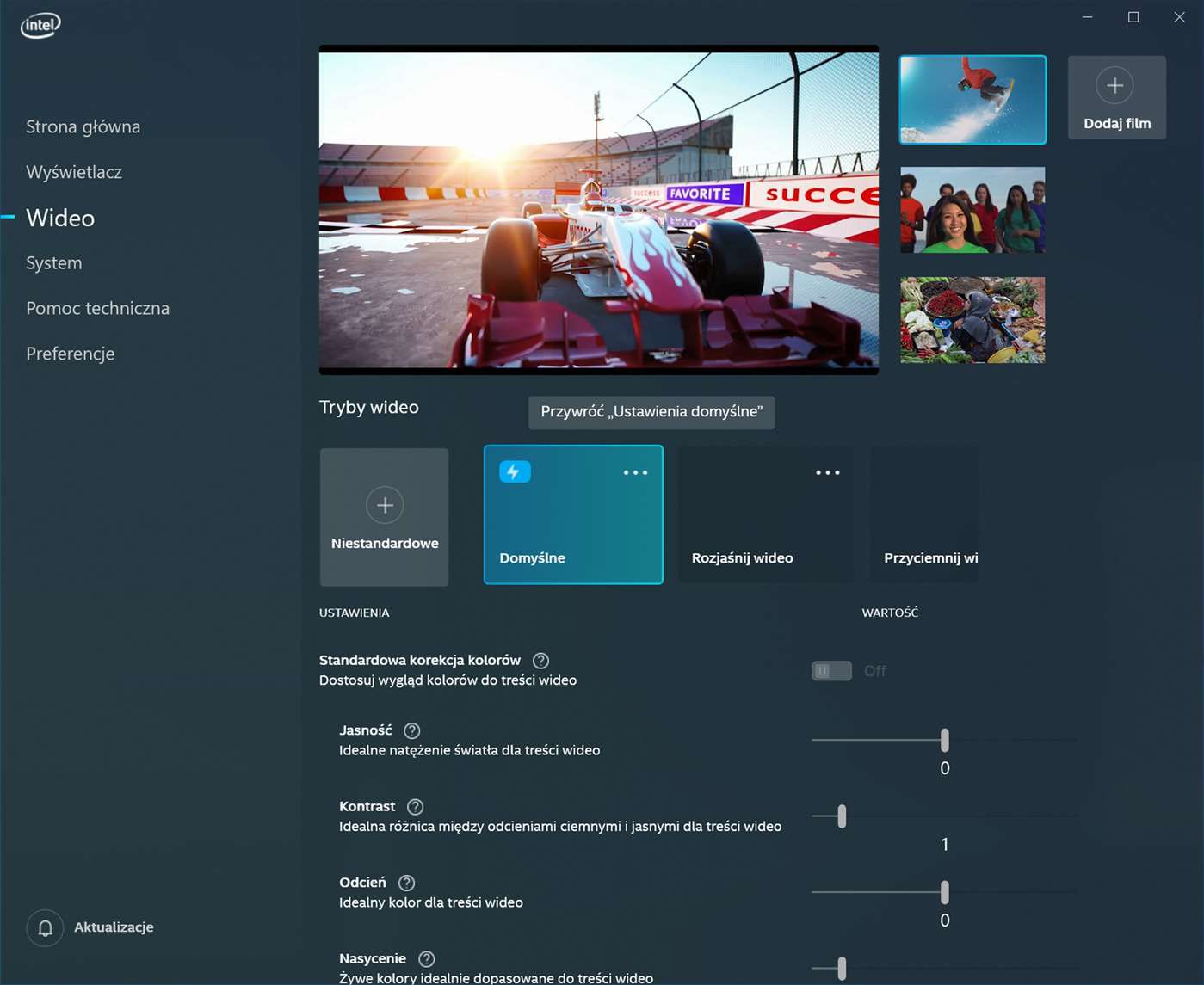The image size is (1204, 985).
Task: Open Preferencje
Action: coord(71,354)
